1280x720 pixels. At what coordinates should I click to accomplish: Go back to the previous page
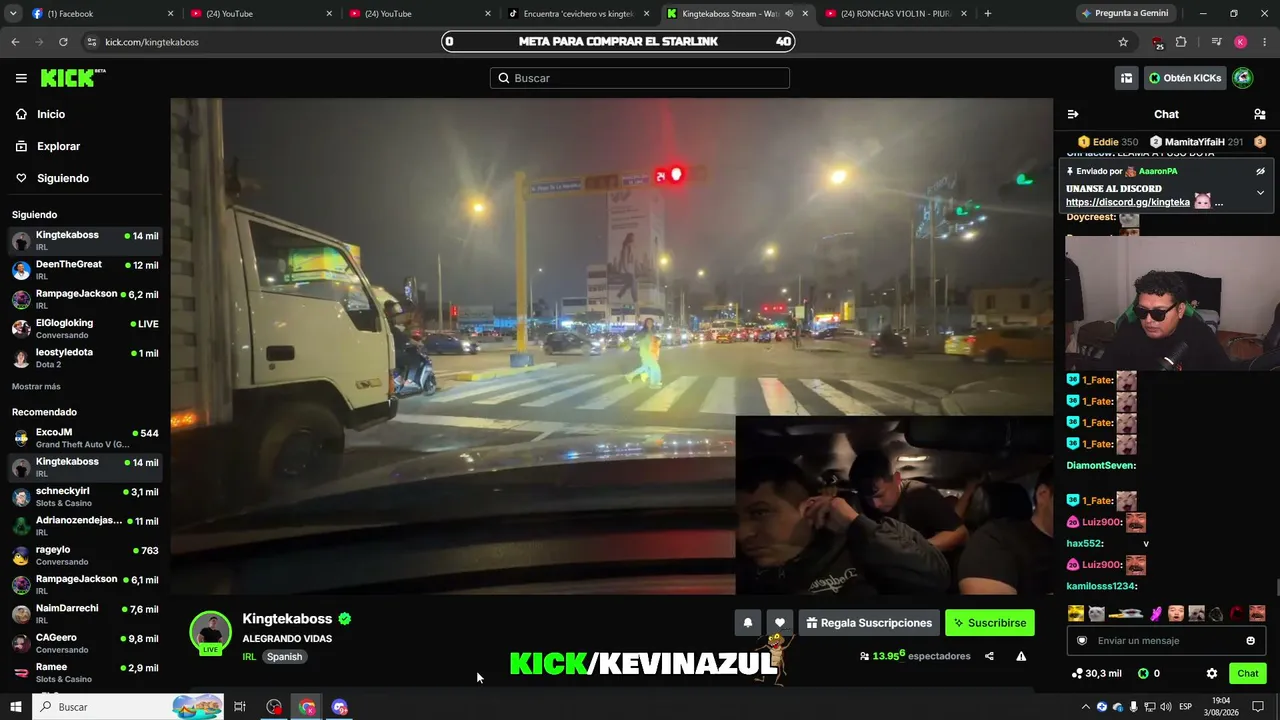pyautogui.click(x=15, y=42)
